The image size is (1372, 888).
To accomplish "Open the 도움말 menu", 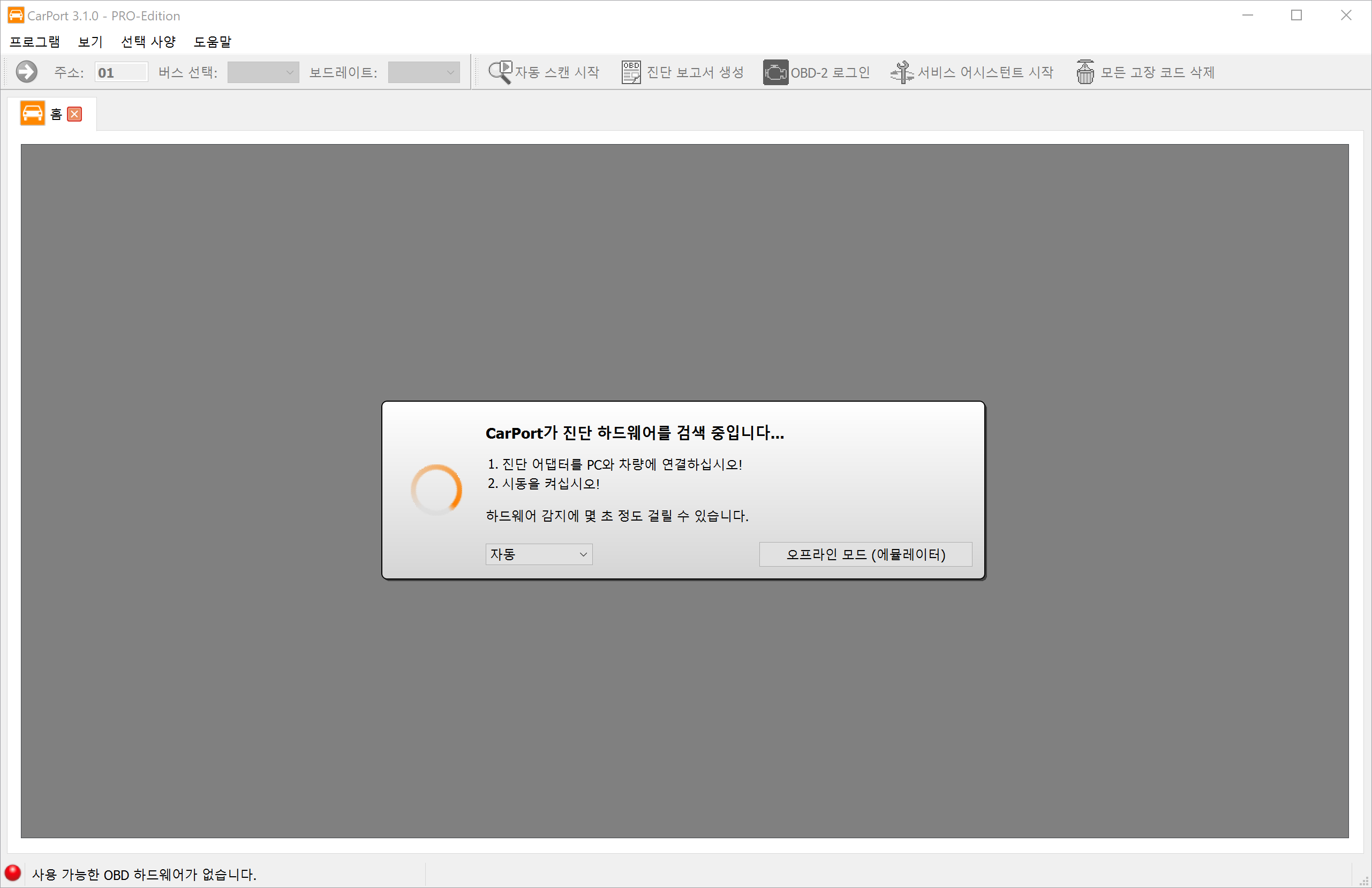I will 213,42.
